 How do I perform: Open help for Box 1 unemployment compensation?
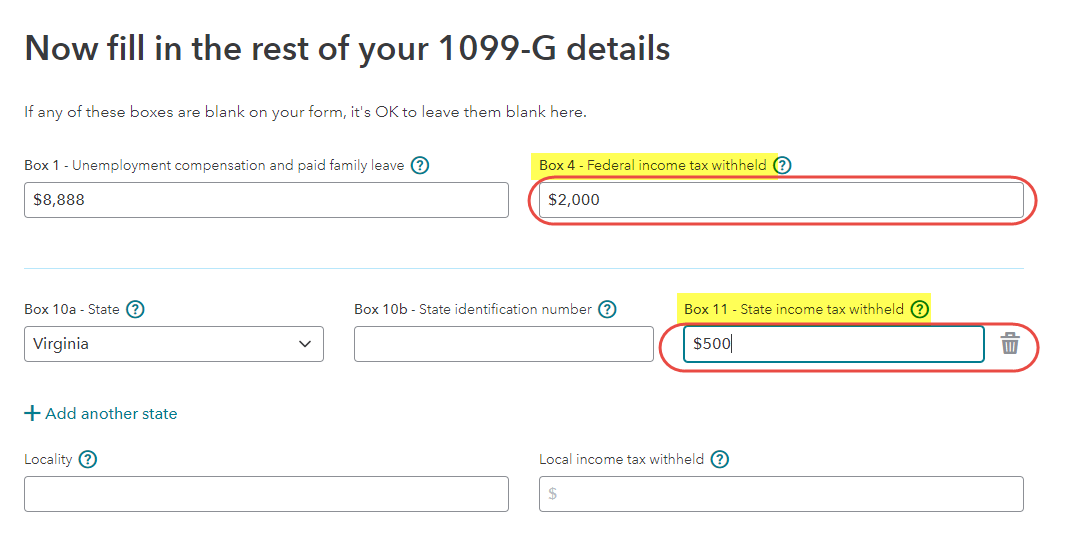420,165
